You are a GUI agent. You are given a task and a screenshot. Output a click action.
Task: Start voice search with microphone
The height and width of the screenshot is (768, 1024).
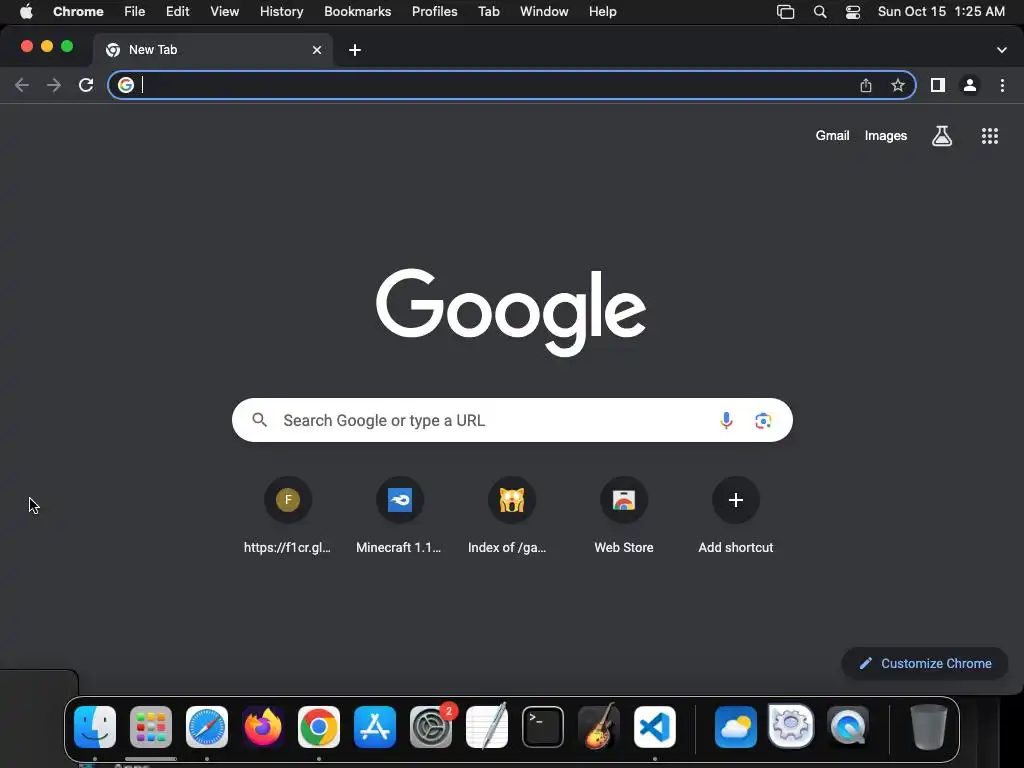coord(726,421)
